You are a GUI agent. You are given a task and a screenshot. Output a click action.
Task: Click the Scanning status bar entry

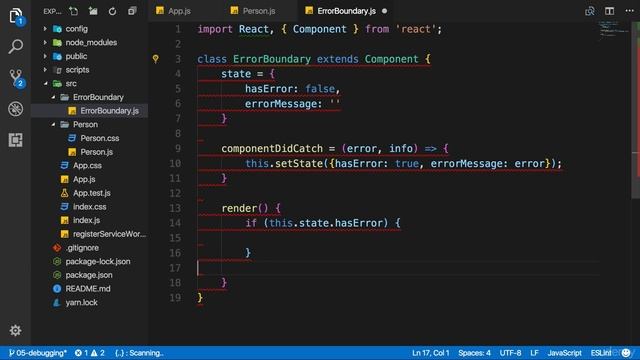(139, 353)
